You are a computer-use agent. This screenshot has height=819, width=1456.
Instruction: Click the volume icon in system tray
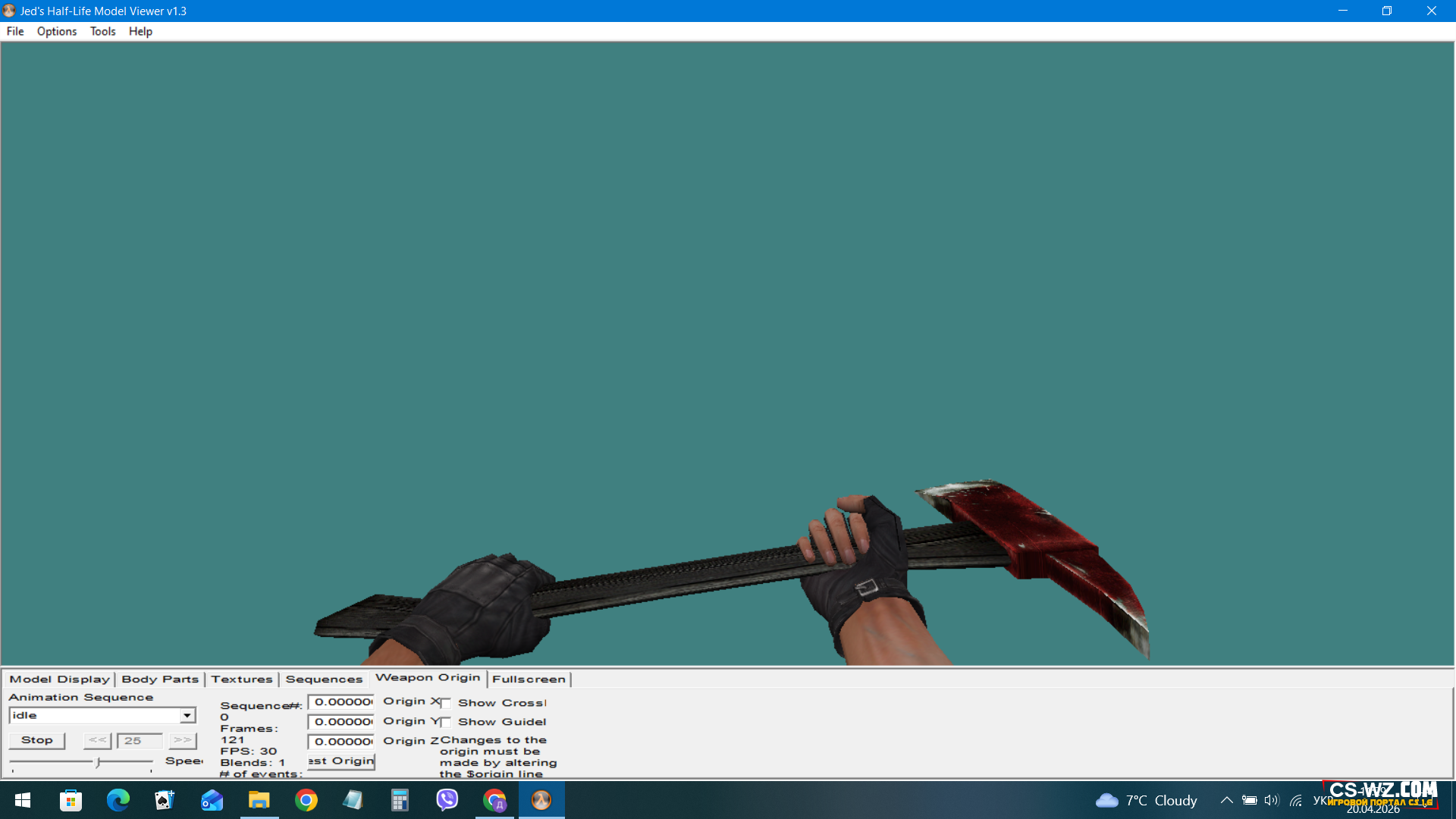(x=1272, y=800)
